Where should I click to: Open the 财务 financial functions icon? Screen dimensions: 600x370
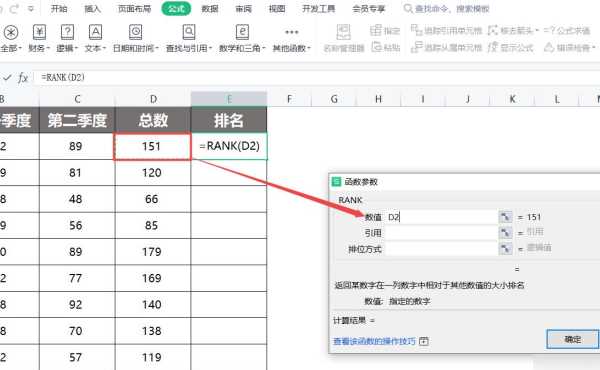tap(39, 32)
